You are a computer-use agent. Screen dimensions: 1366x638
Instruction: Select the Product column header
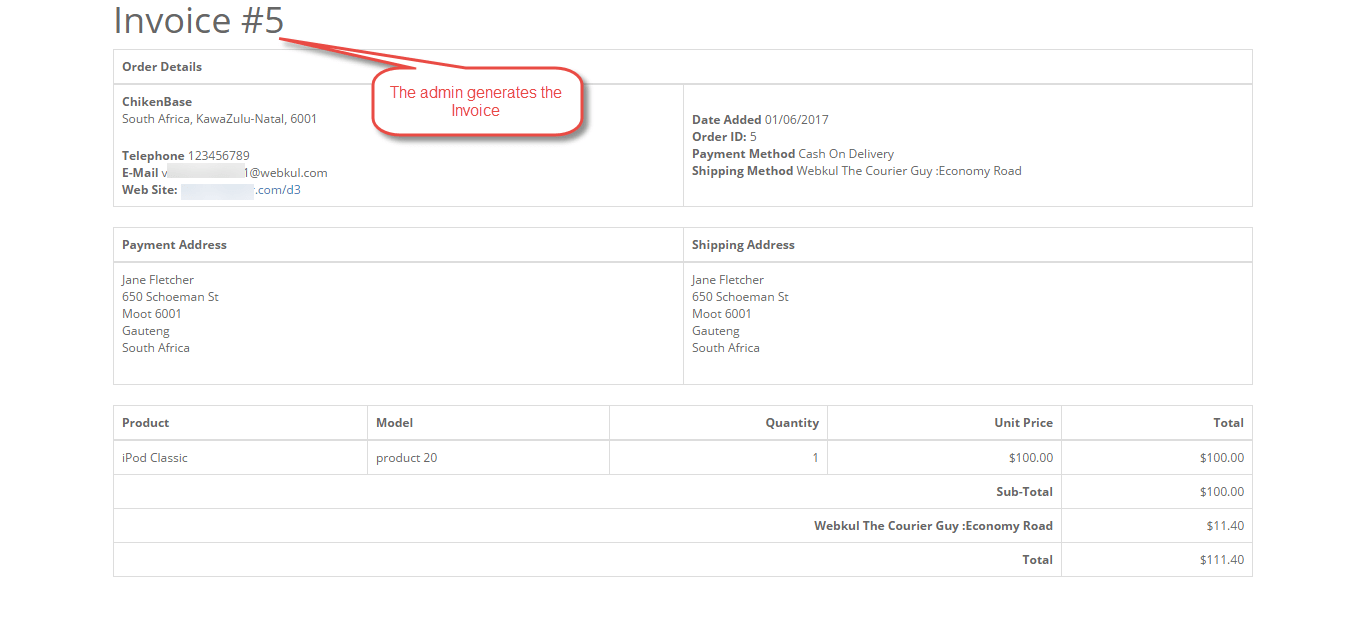pyautogui.click(x=142, y=422)
